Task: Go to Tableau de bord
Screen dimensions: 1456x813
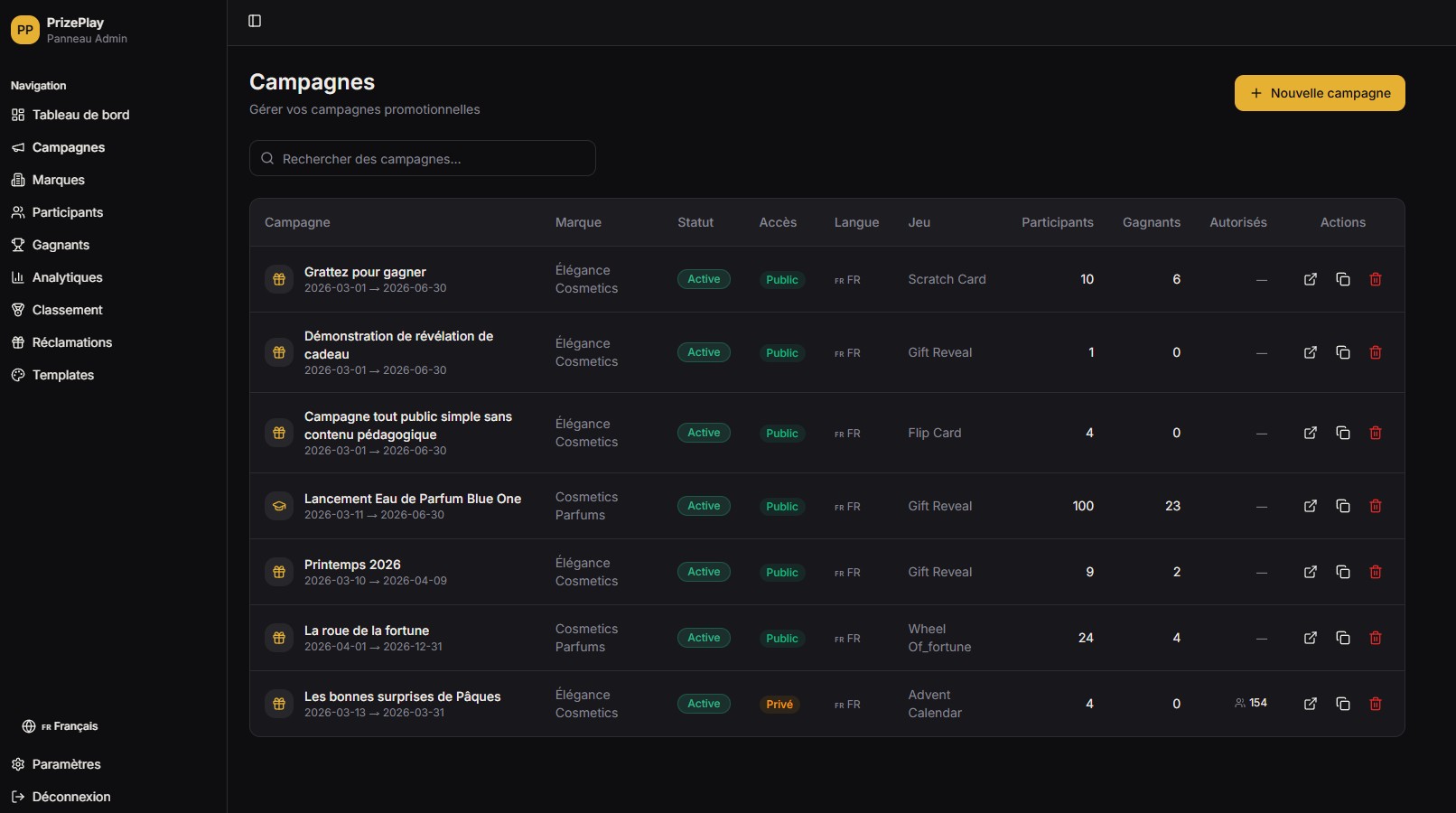Action: point(80,115)
